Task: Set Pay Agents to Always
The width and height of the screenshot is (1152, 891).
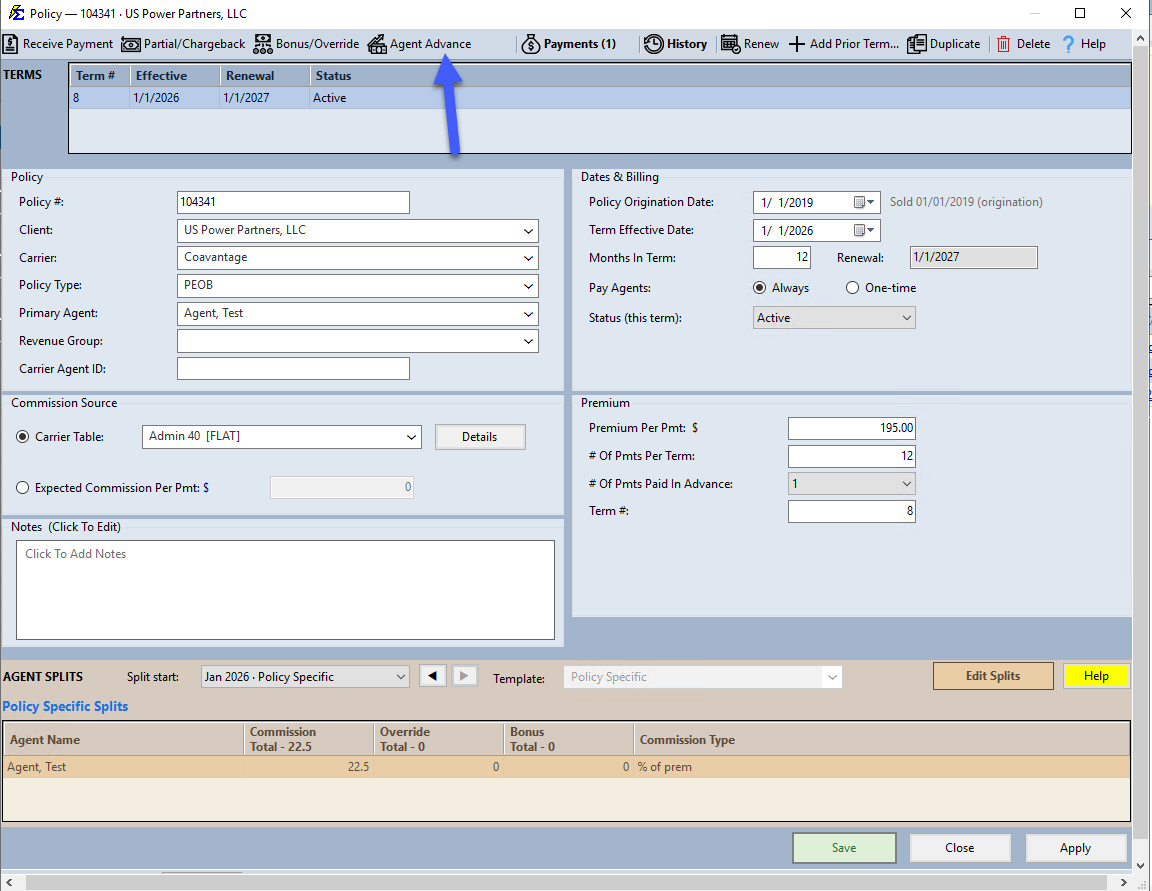Action: [x=760, y=288]
